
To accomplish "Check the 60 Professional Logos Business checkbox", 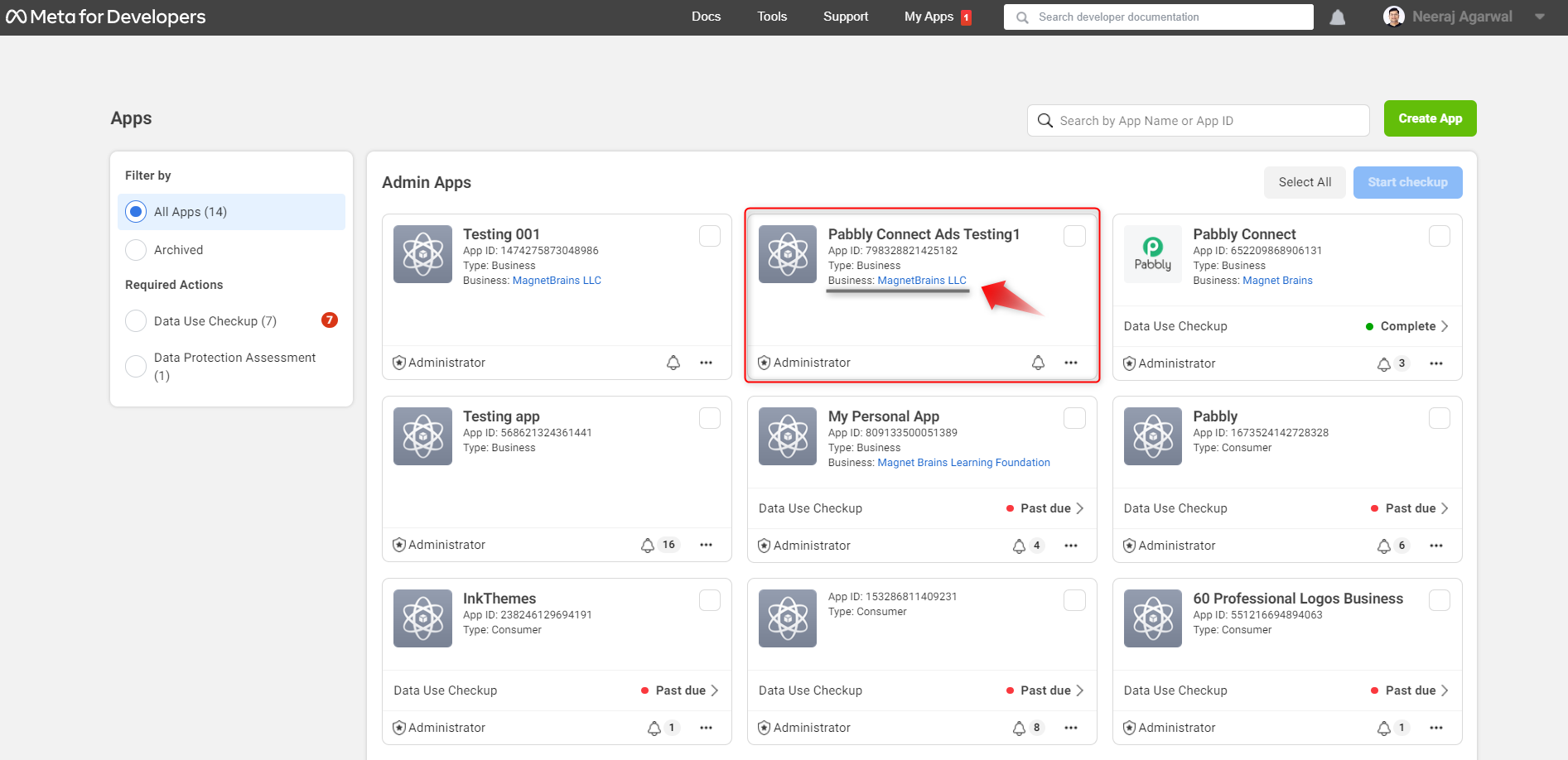I will (1440, 600).
